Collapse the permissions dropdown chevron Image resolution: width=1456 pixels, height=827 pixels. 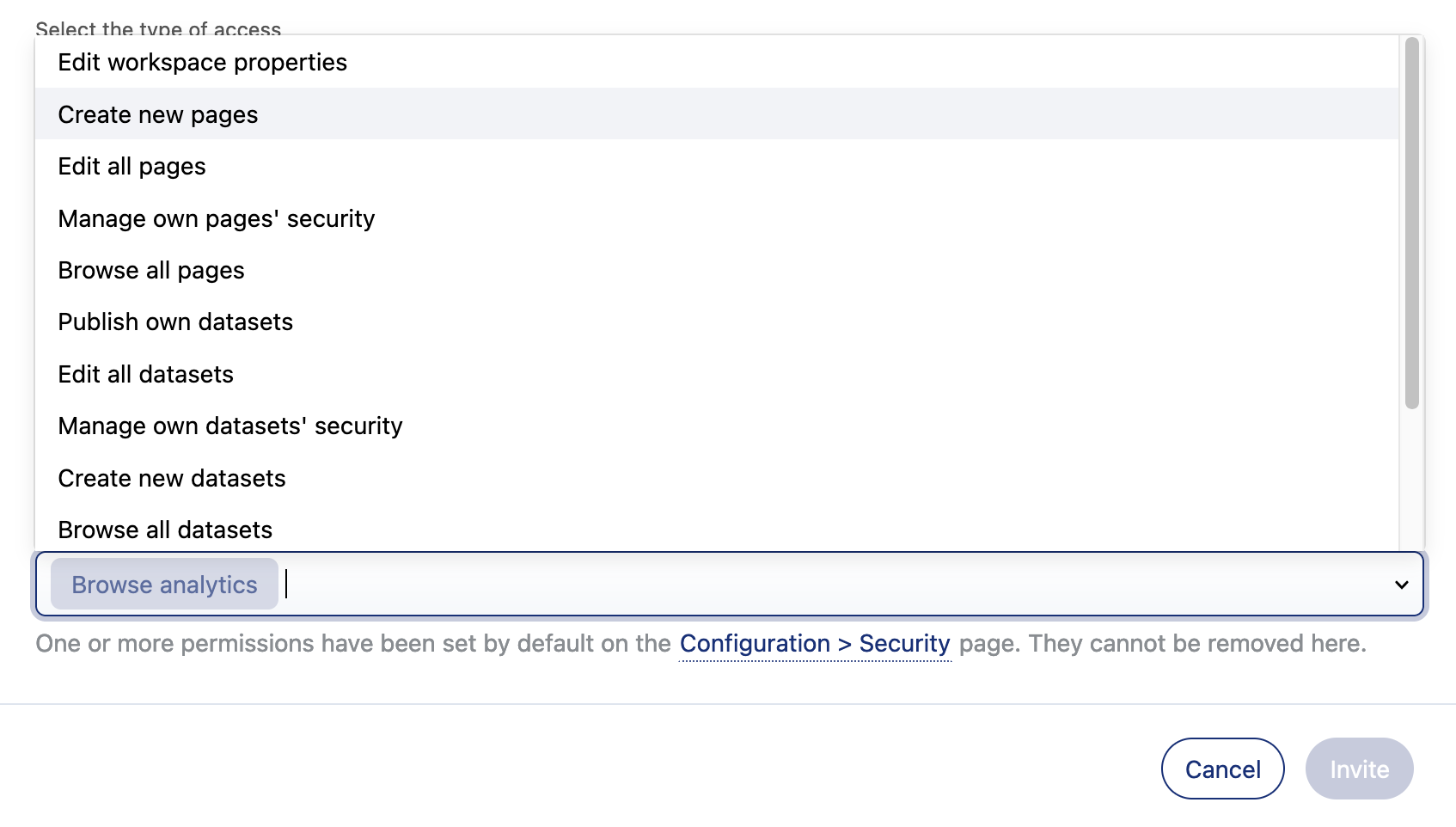pos(1401,585)
